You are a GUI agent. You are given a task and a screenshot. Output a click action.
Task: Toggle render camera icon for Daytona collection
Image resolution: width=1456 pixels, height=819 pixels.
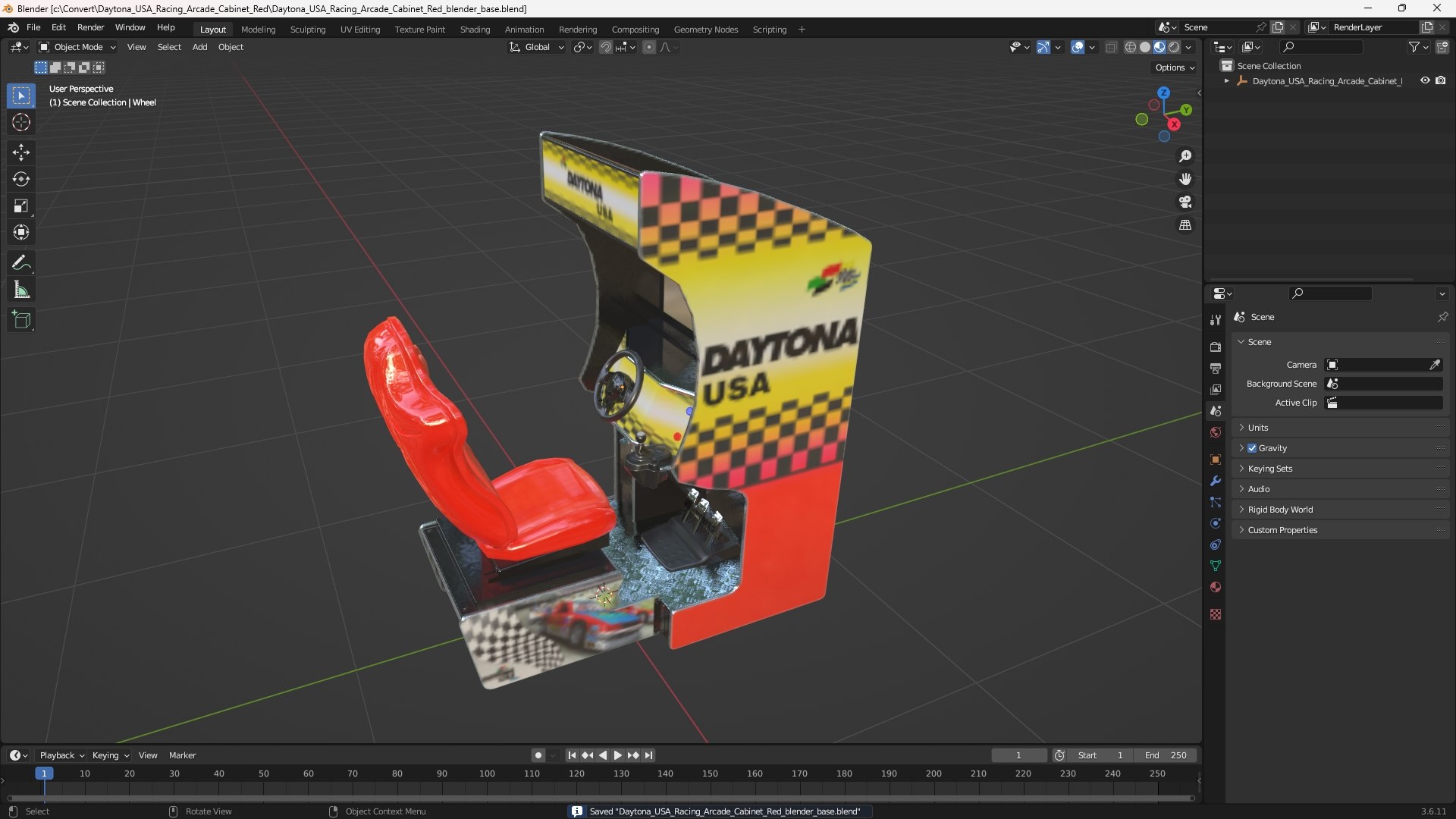coord(1441,80)
